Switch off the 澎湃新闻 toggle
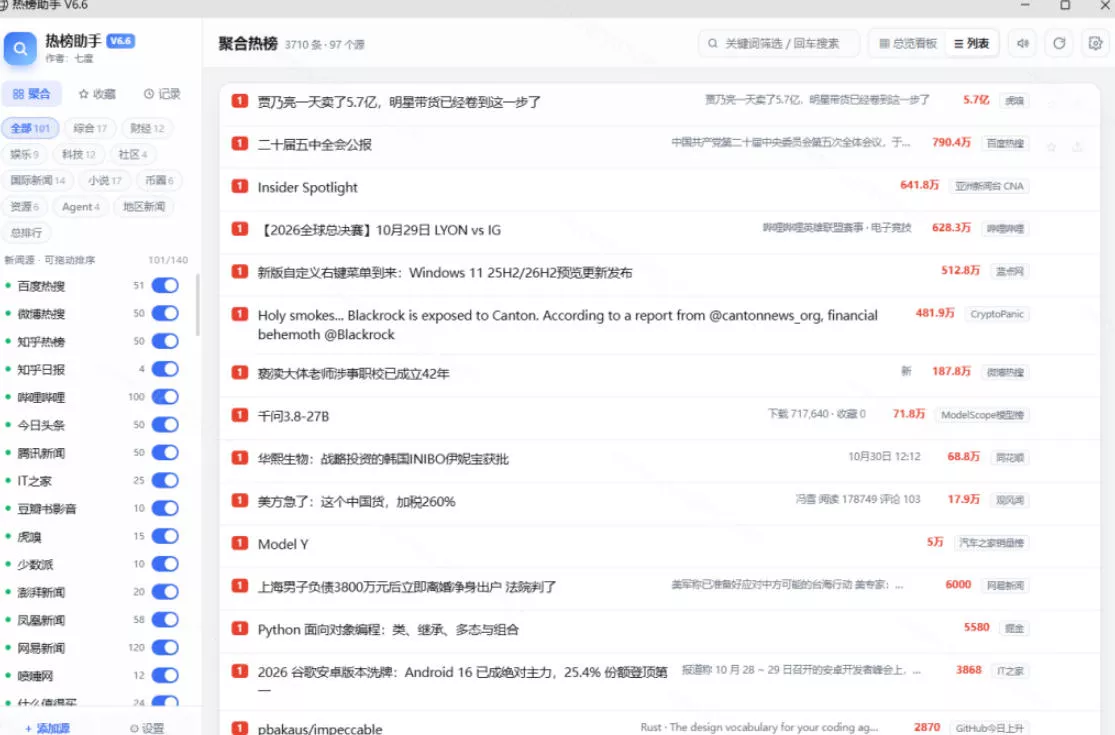 [165, 591]
